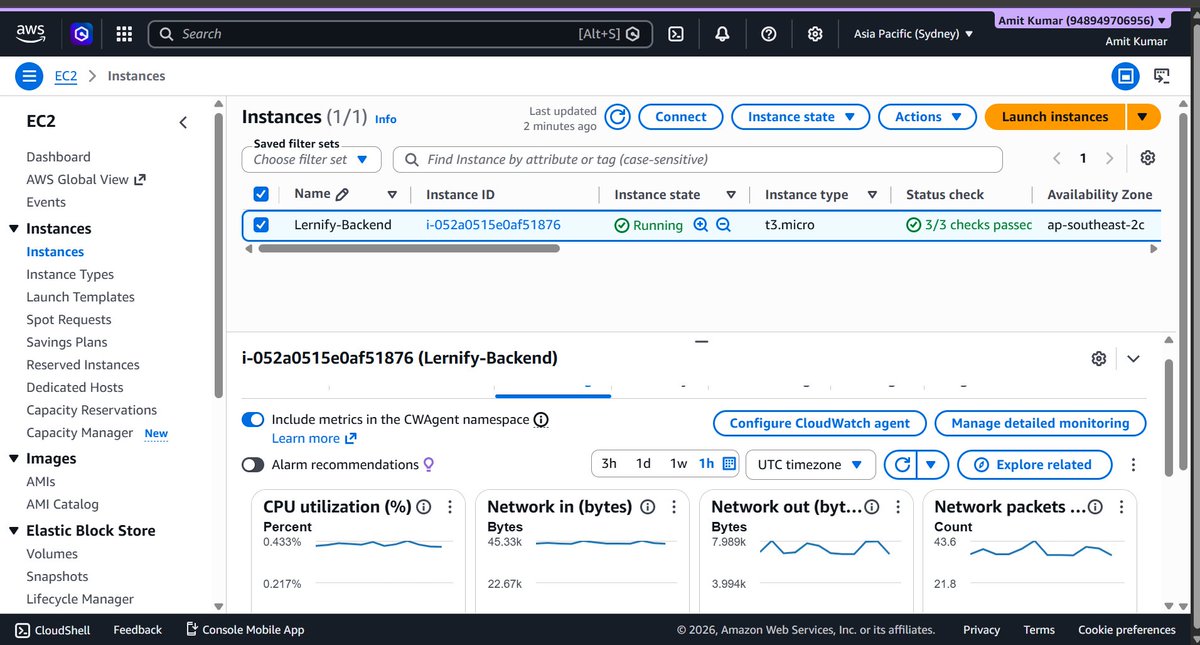Screen dimensions: 1200x645
Task: Open the Asia Pacific (Sydney) region dropdown
Action: tap(913, 34)
